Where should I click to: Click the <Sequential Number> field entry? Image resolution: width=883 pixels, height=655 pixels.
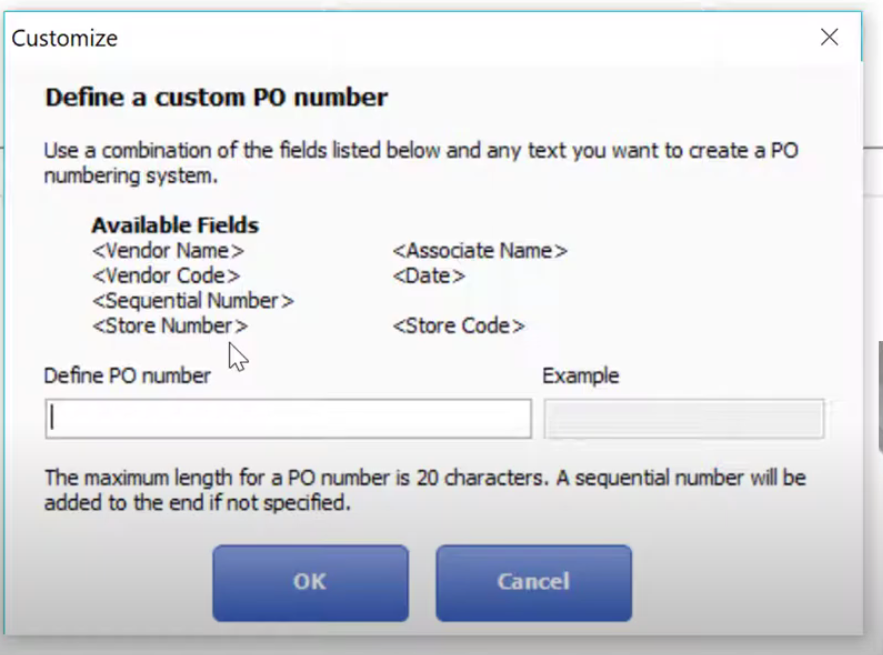click(x=193, y=300)
